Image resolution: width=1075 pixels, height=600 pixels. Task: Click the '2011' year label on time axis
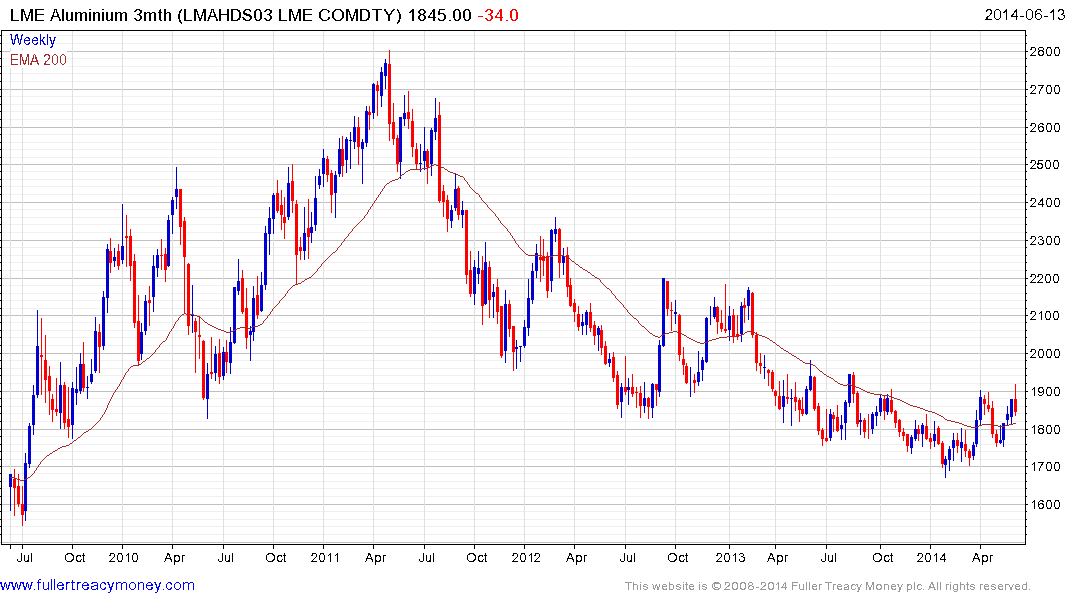(x=325, y=557)
